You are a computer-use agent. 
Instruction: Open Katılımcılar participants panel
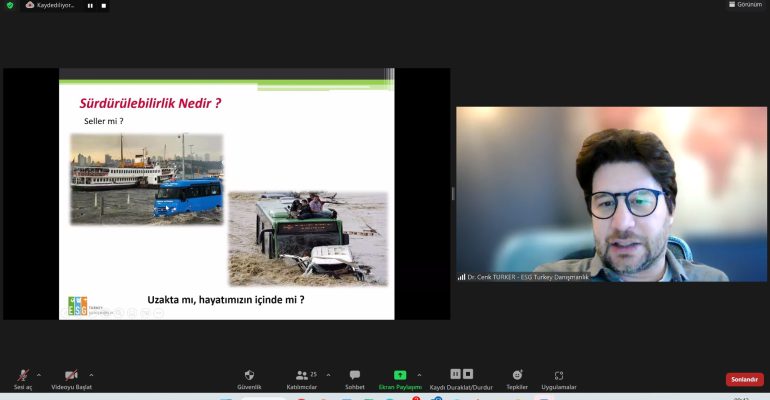tap(302, 376)
